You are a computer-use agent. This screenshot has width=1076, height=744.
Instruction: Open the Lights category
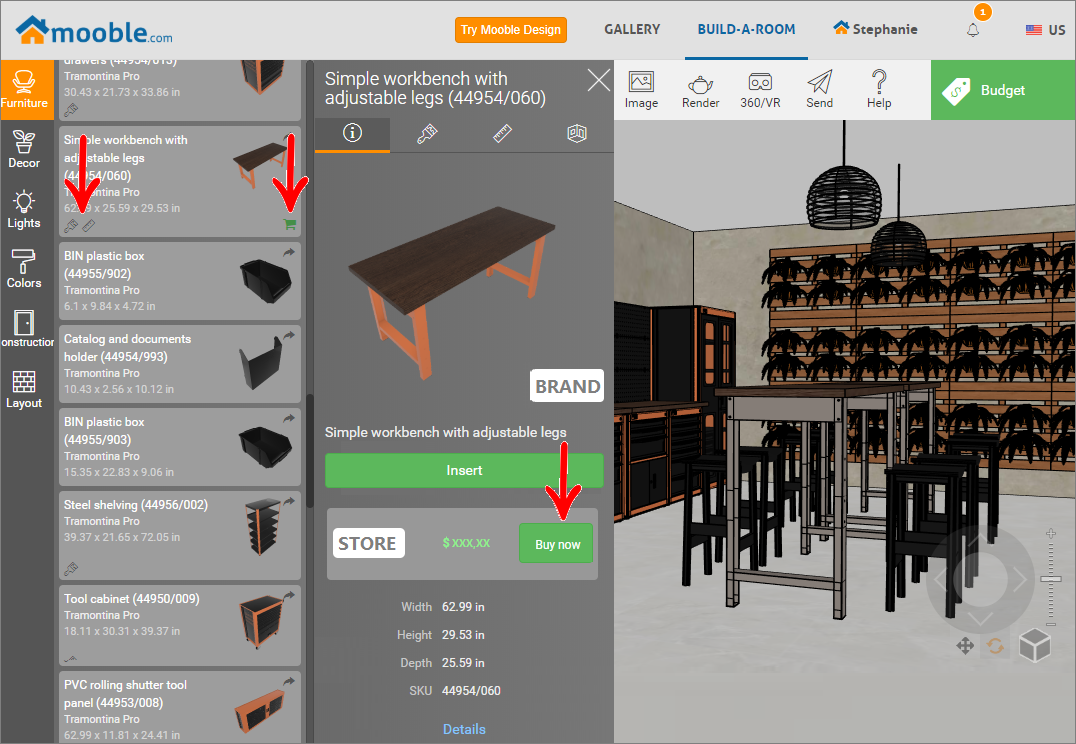[x=24, y=209]
